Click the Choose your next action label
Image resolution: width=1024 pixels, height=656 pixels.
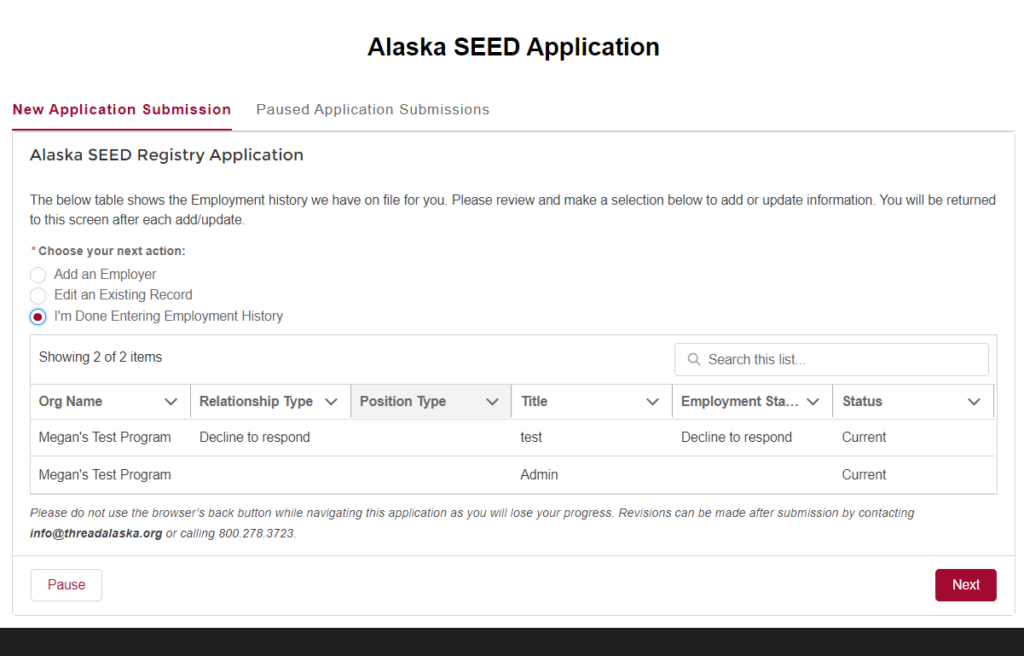click(x=111, y=251)
